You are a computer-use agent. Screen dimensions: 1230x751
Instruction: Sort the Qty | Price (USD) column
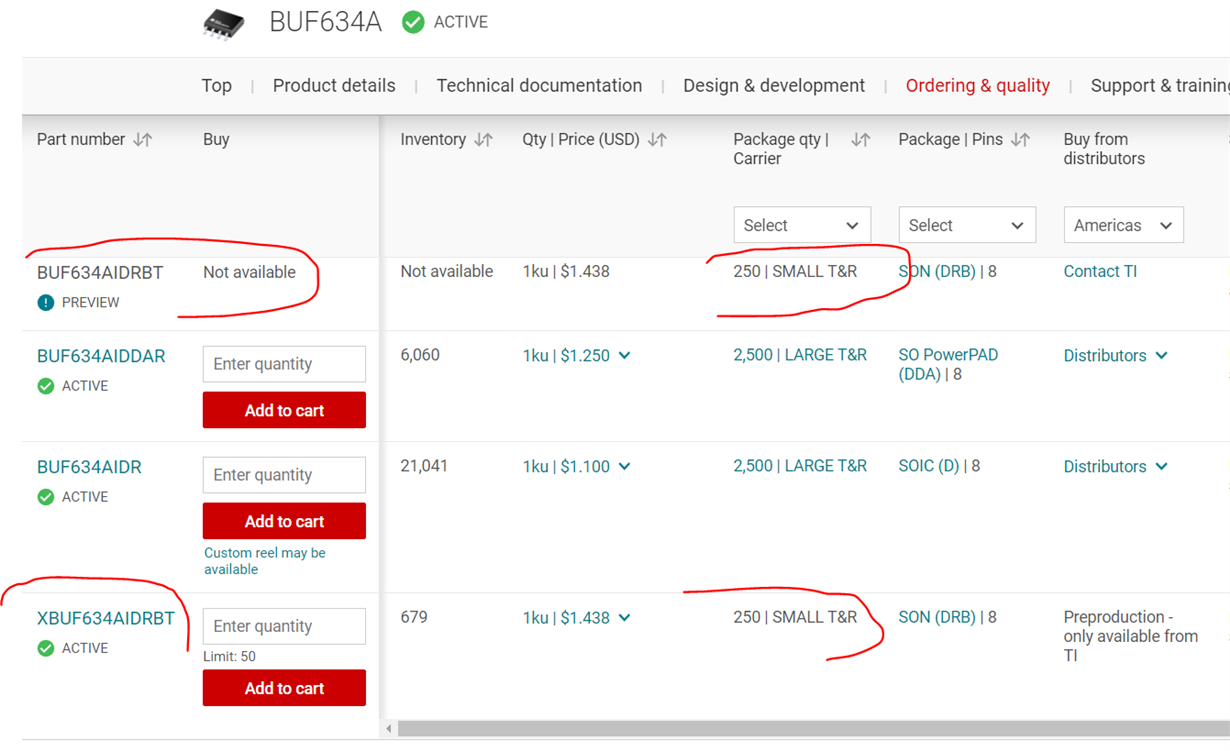[x=657, y=140]
